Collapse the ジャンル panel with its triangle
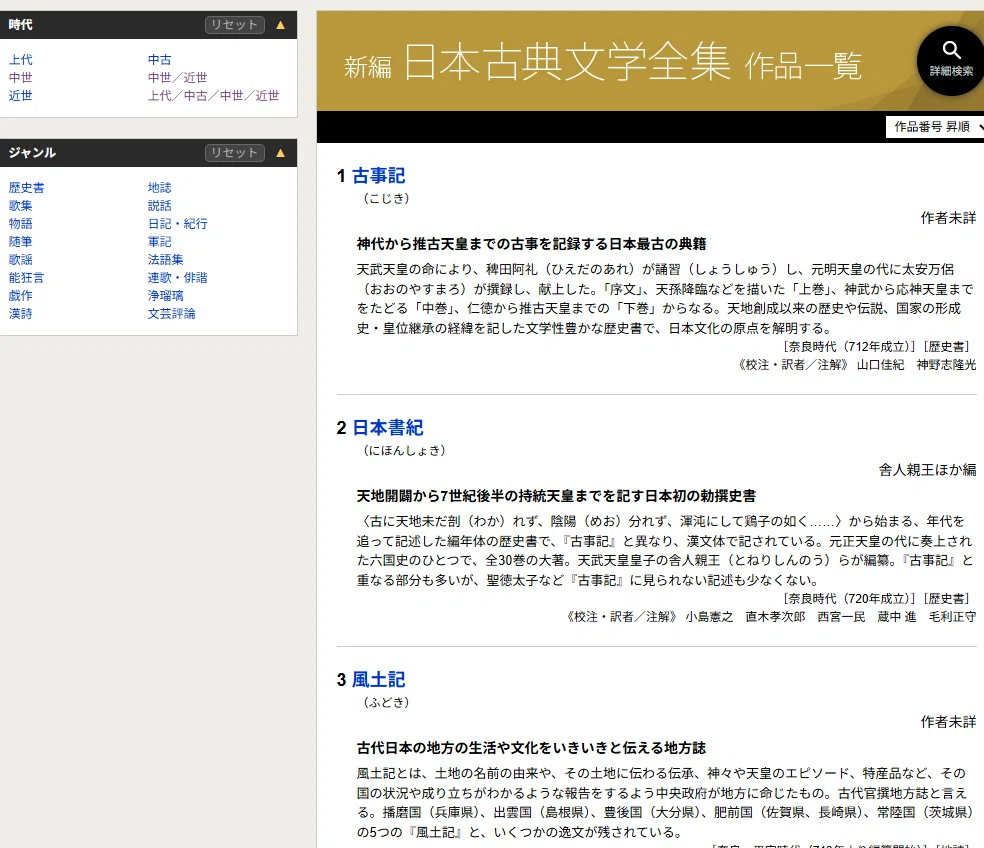The width and height of the screenshot is (984, 848). [281, 153]
